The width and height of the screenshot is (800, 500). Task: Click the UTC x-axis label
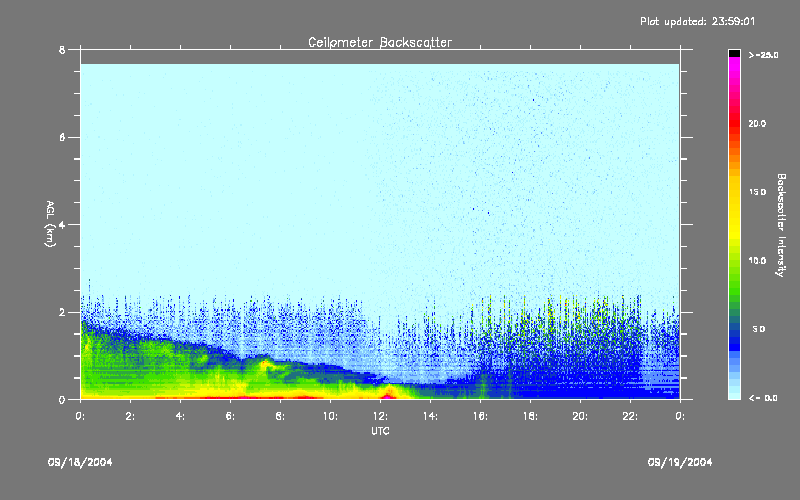click(380, 431)
